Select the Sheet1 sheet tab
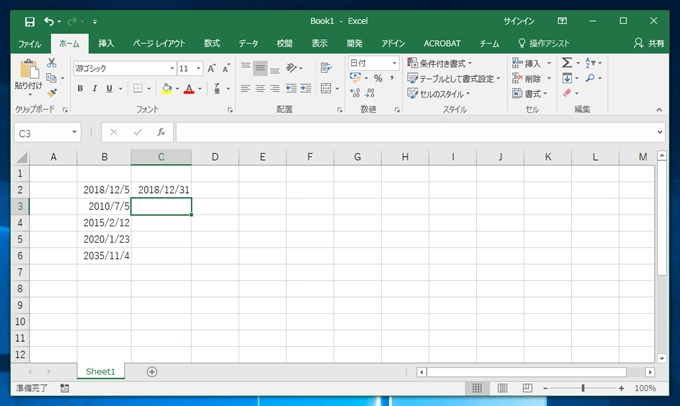 pyautogui.click(x=101, y=372)
